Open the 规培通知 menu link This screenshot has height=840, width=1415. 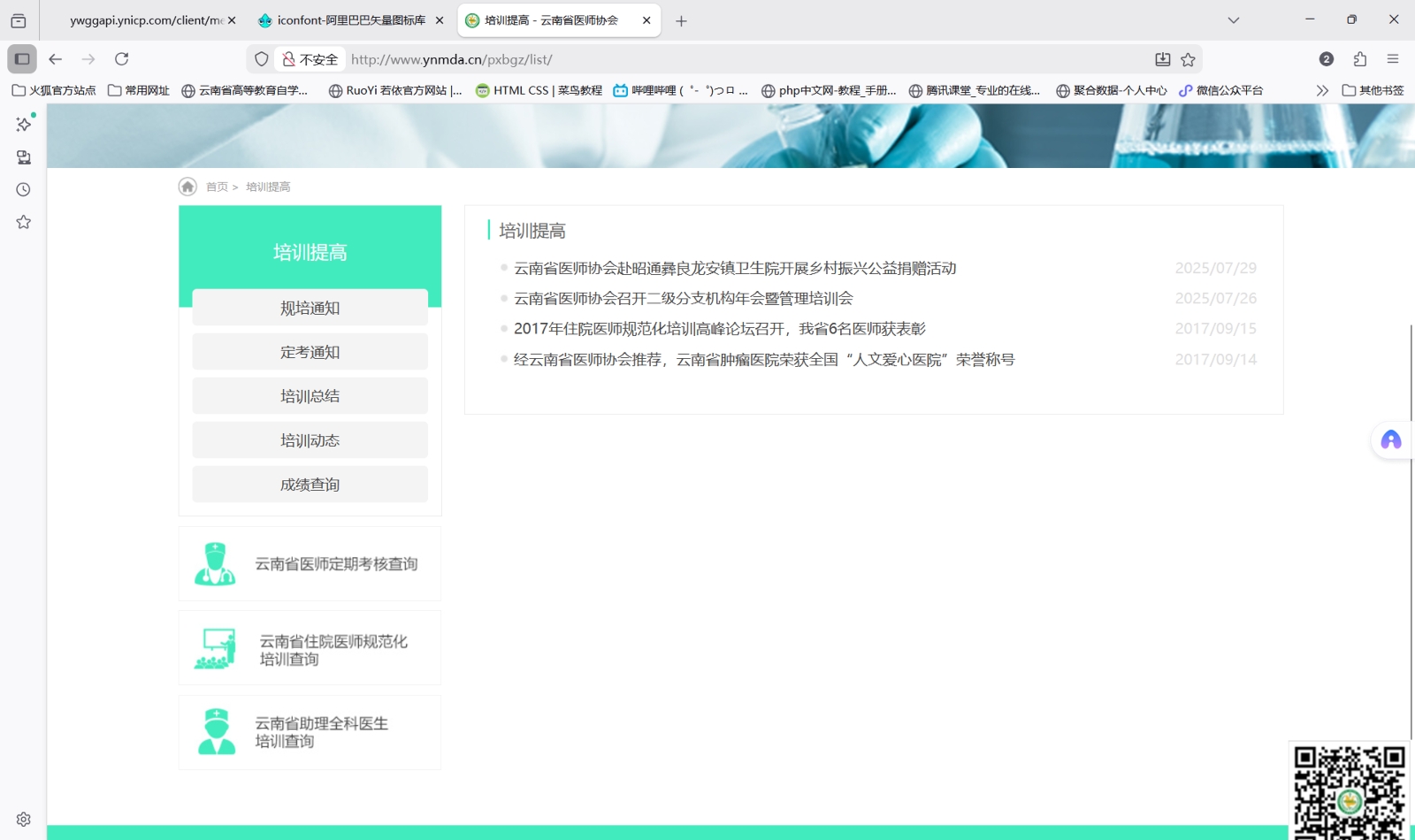click(309, 307)
